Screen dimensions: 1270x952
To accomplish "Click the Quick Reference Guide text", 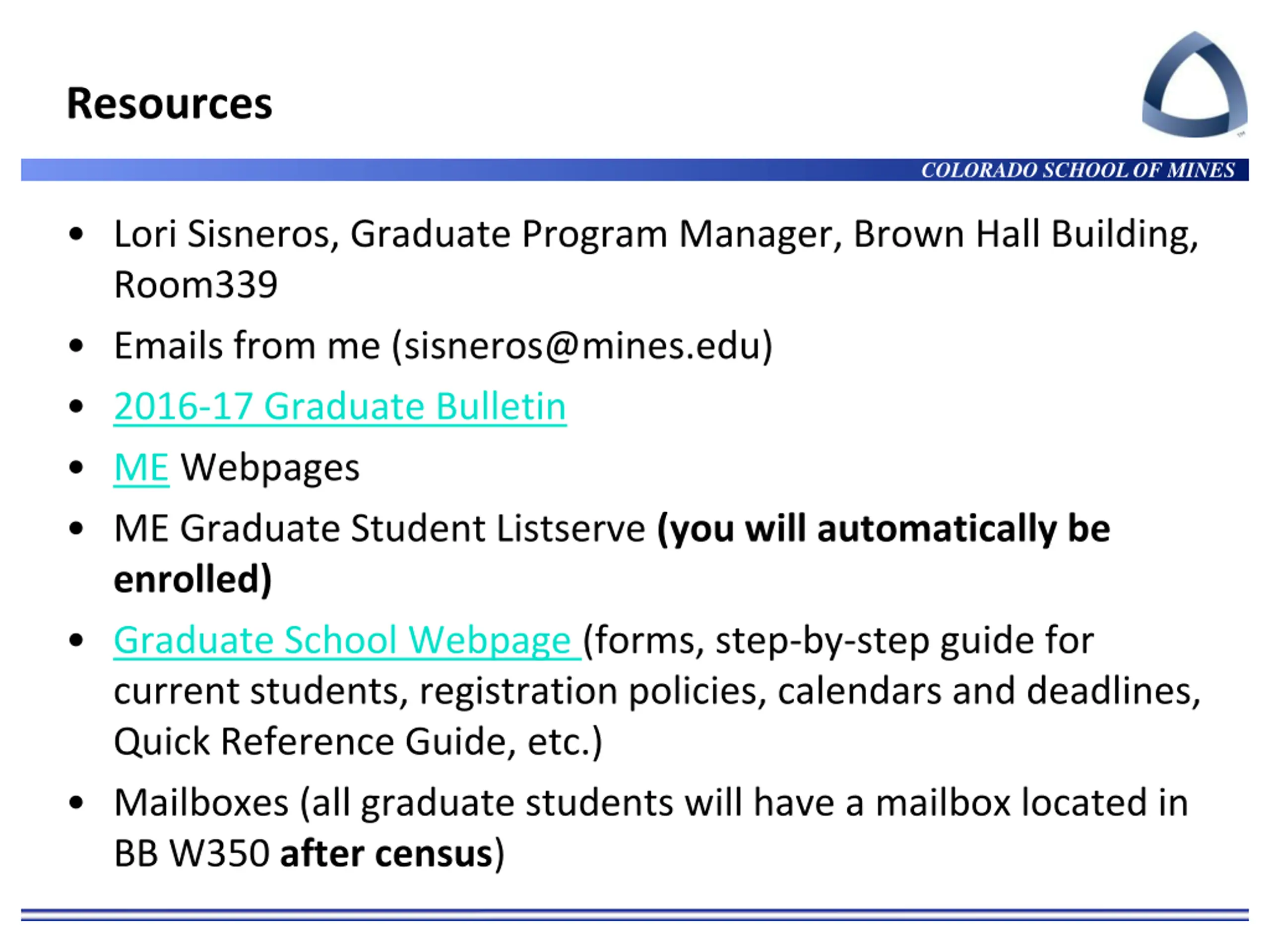I will [x=310, y=741].
